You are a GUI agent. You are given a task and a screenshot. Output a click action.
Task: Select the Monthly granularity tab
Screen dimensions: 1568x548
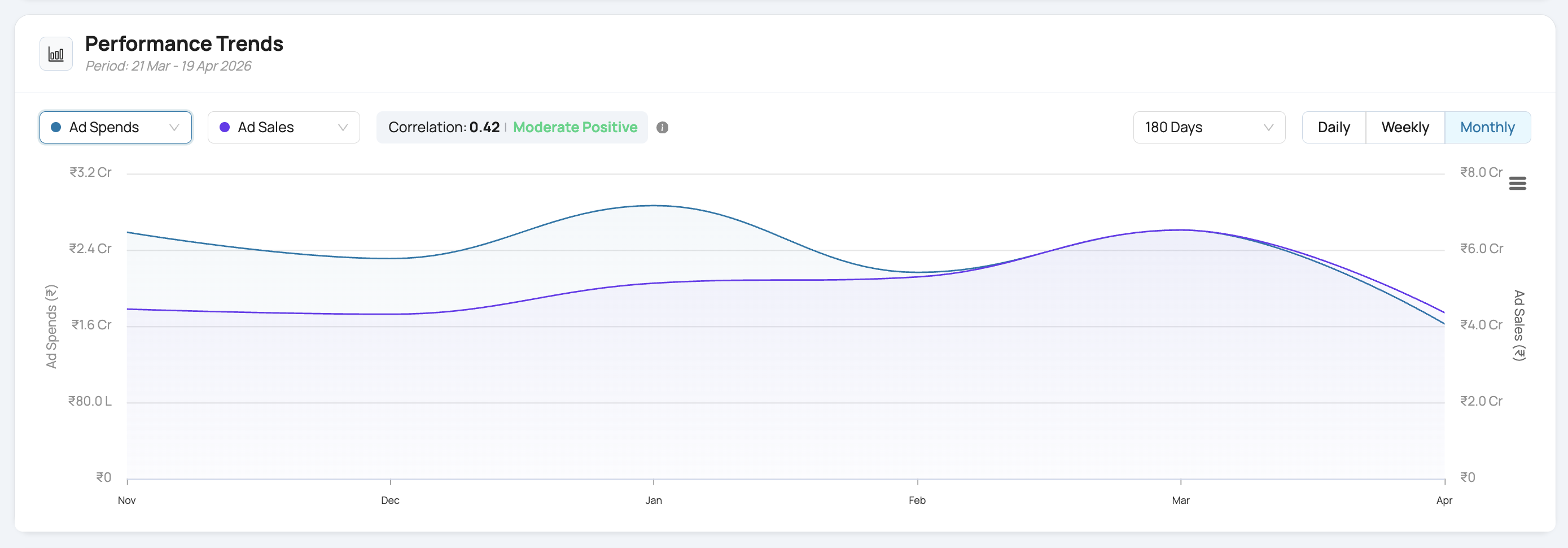point(1487,128)
